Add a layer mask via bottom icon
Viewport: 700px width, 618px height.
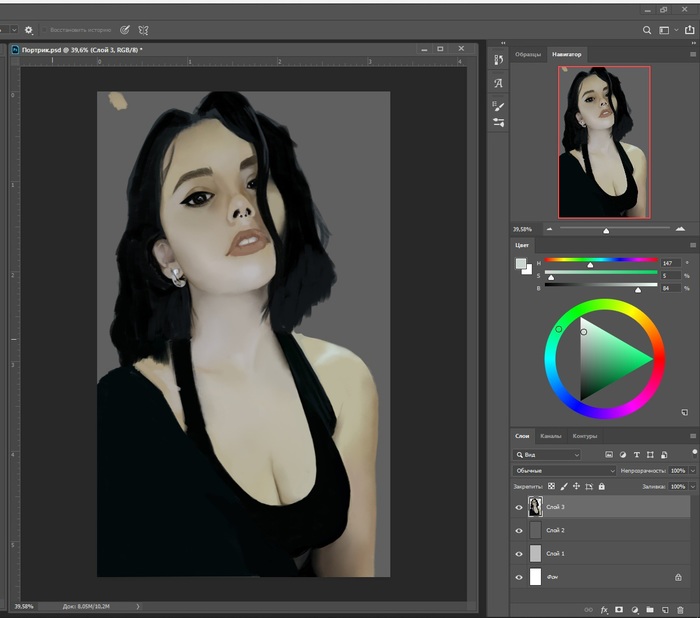point(619,609)
